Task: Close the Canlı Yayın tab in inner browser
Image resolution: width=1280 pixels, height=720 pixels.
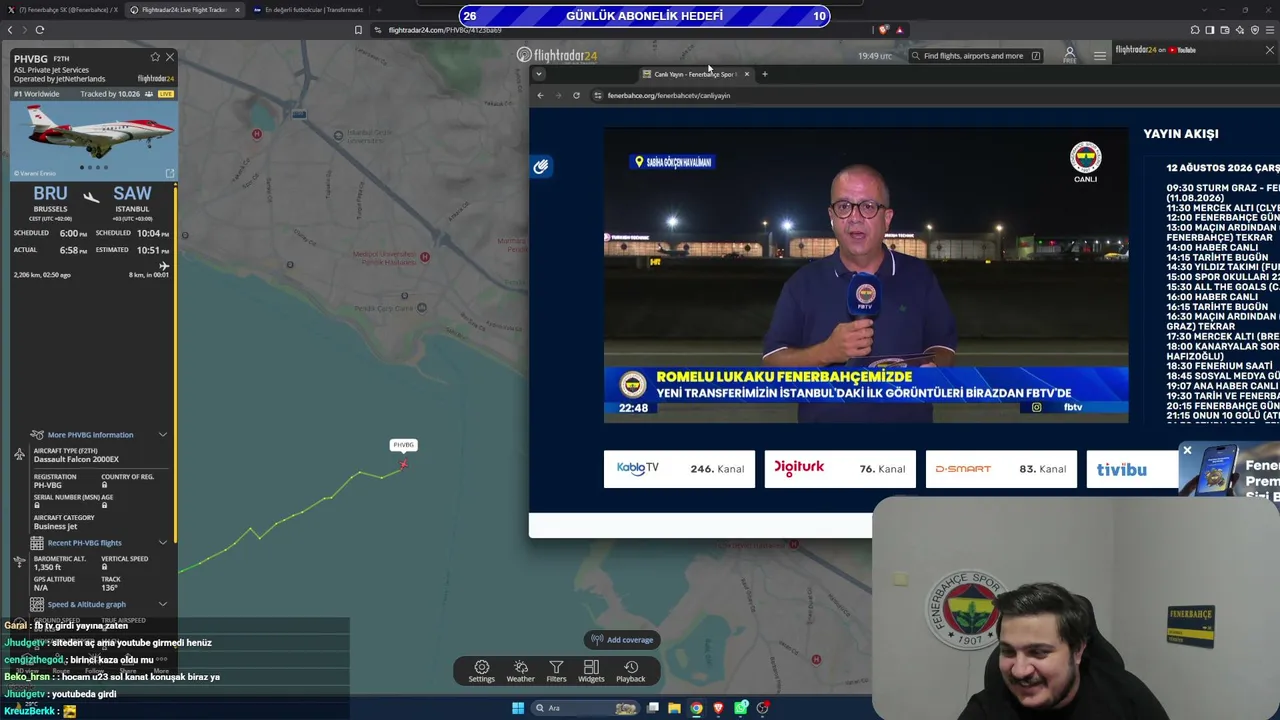Action: point(746,74)
